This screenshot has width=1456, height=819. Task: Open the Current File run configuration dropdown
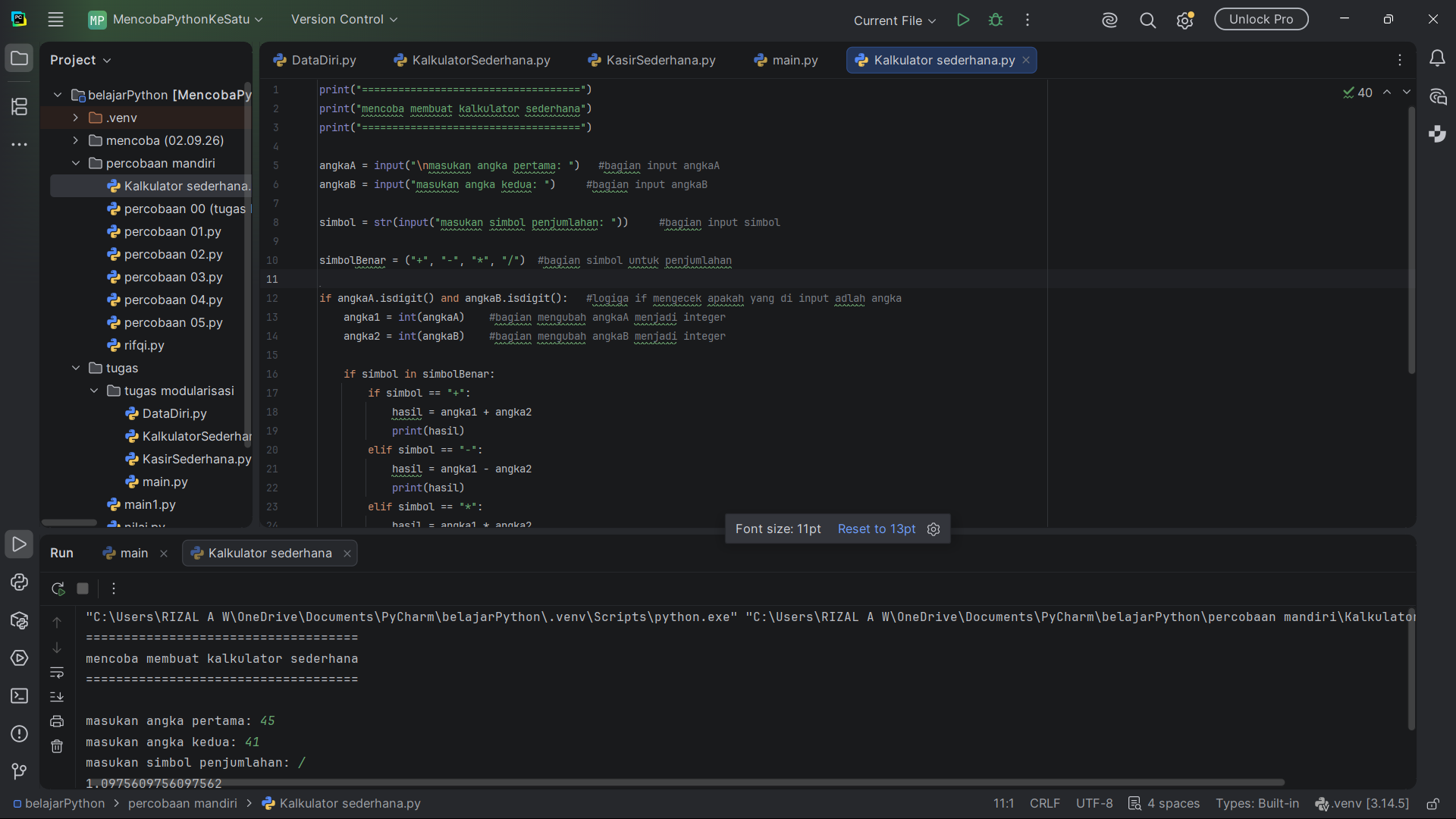click(x=895, y=20)
